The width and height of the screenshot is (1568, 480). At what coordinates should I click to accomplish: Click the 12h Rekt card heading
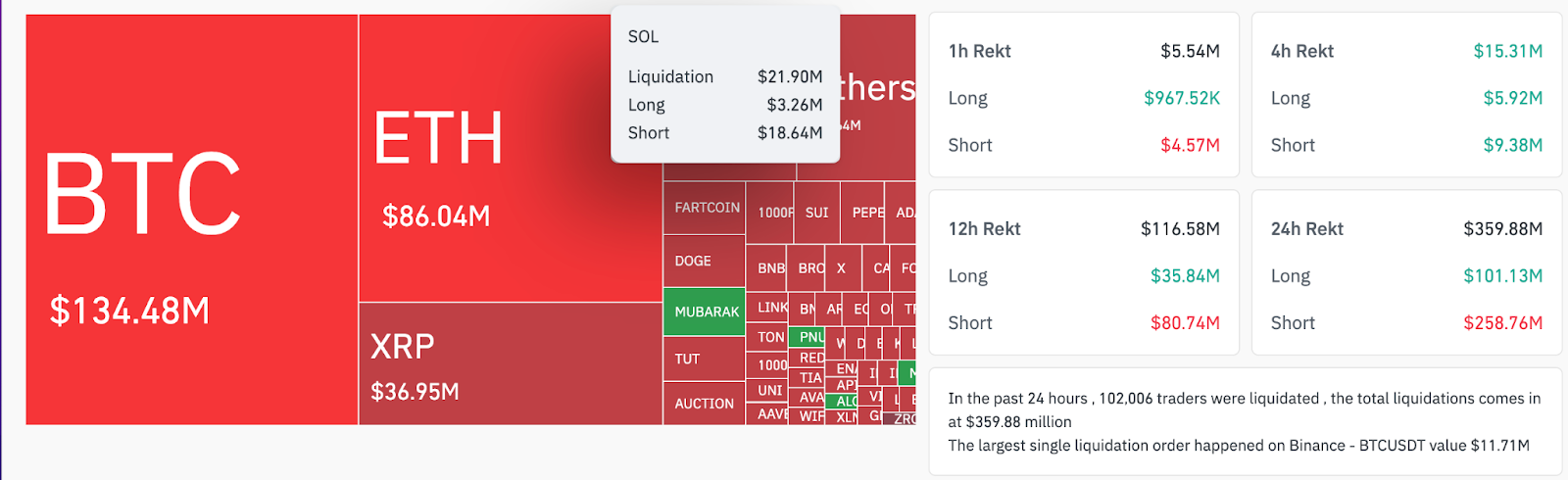[984, 229]
